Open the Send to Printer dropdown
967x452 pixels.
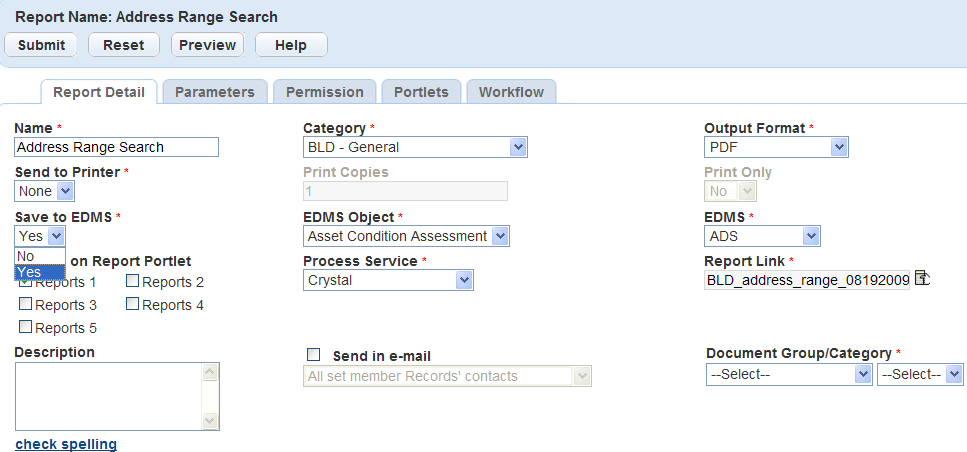click(x=44, y=191)
